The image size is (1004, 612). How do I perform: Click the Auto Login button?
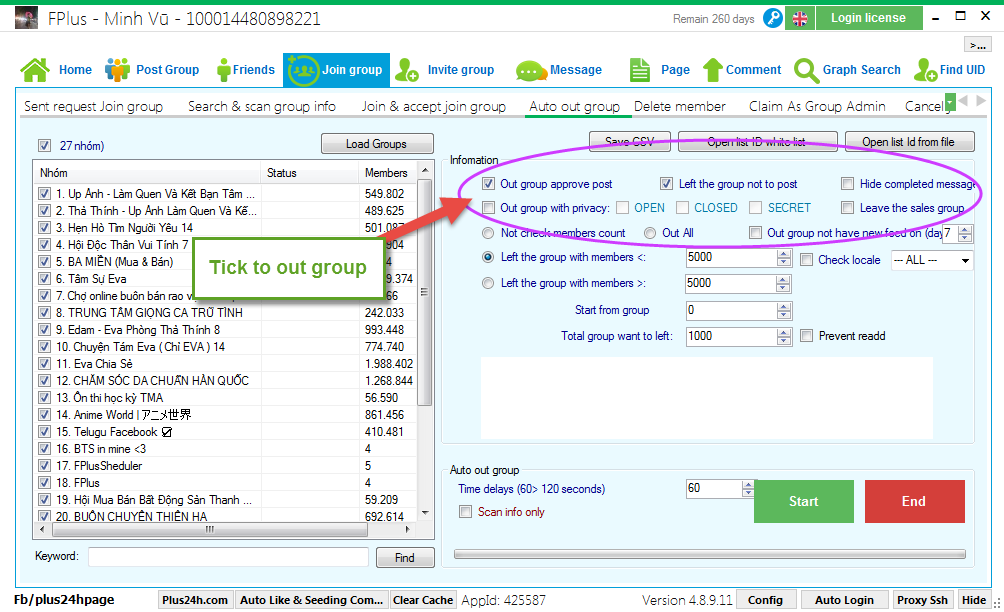pos(845,600)
